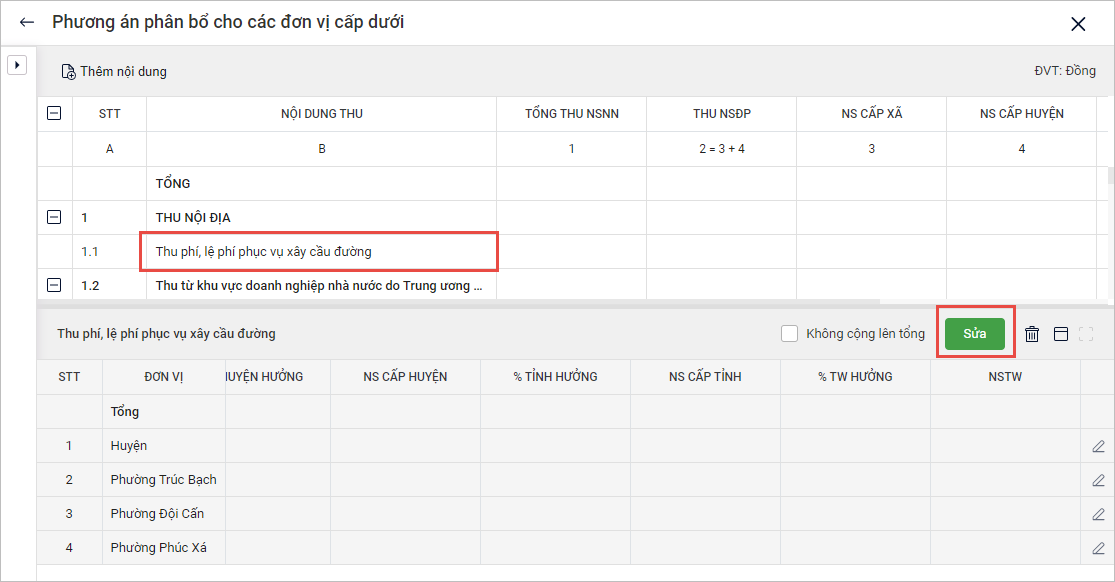The image size is (1115, 582).
Task: Click the pencil icon on Phường Phúc Xá row
Action: pyautogui.click(x=1098, y=548)
